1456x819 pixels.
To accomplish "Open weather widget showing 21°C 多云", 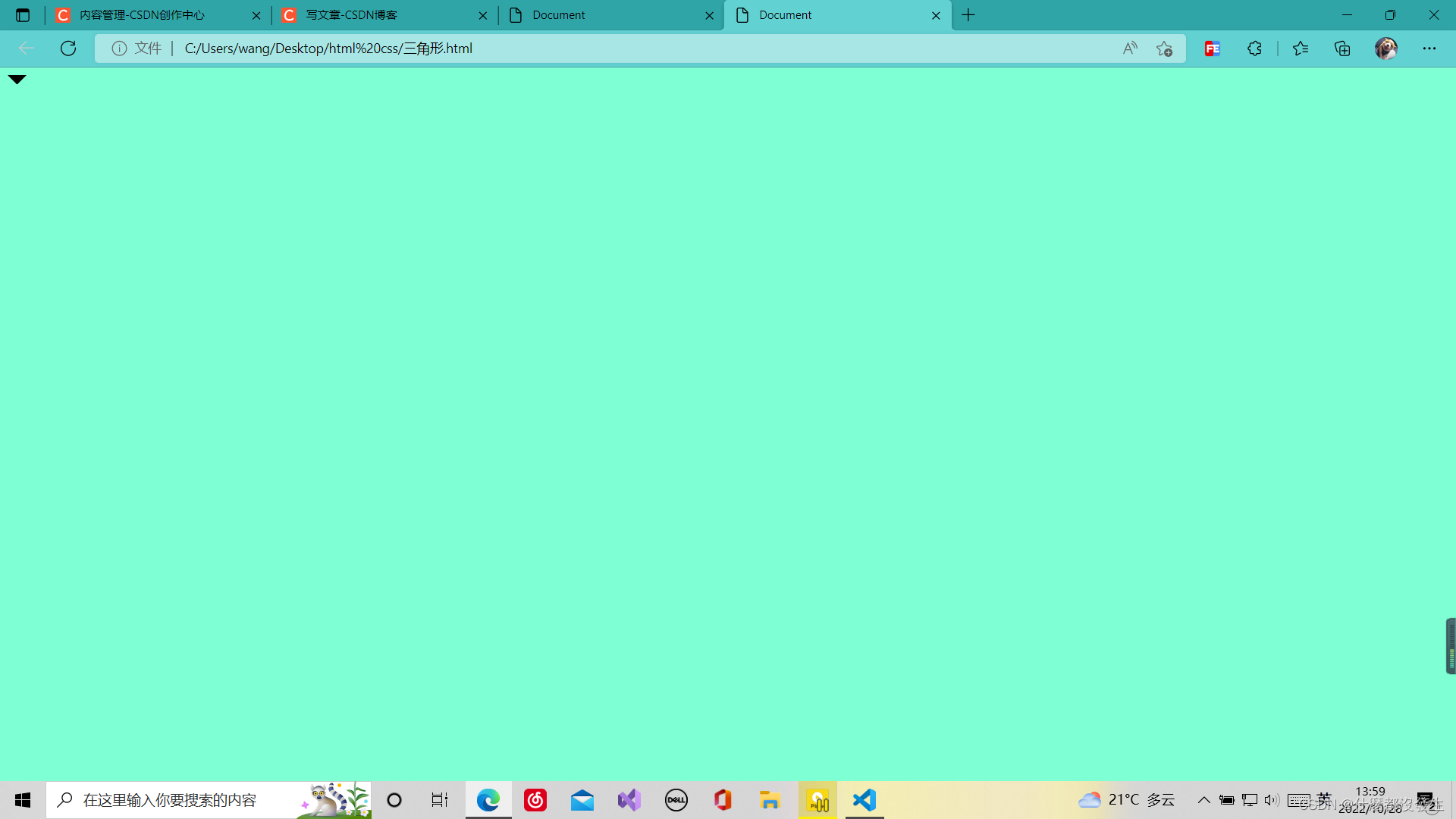I will pos(1127,800).
